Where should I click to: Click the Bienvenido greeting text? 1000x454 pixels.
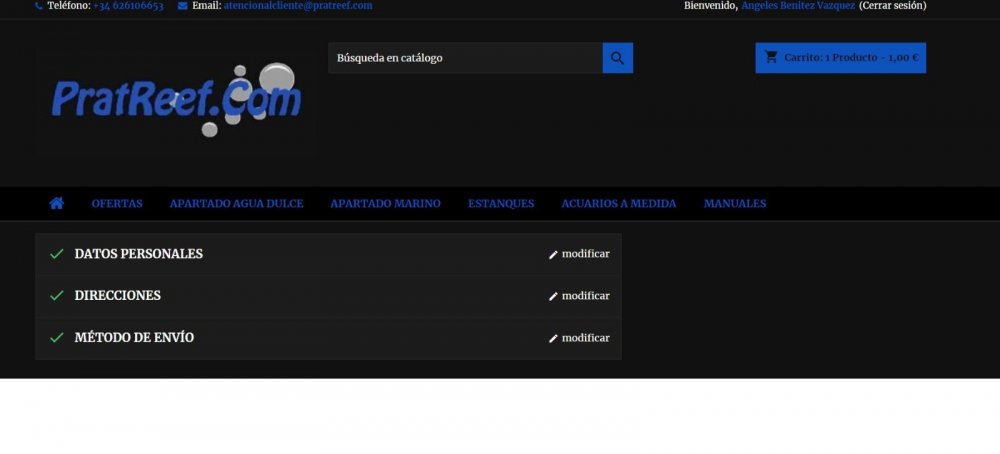[711, 6]
